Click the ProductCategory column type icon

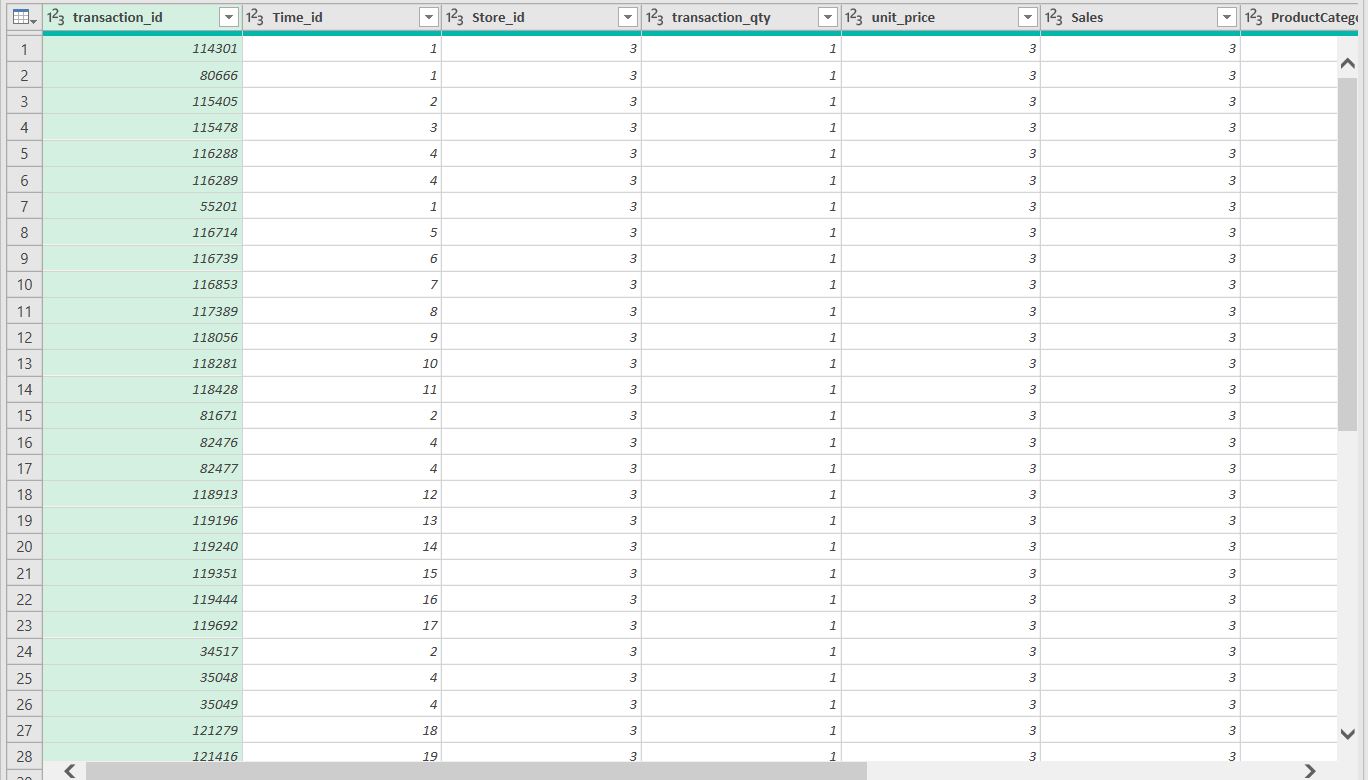click(1254, 18)
